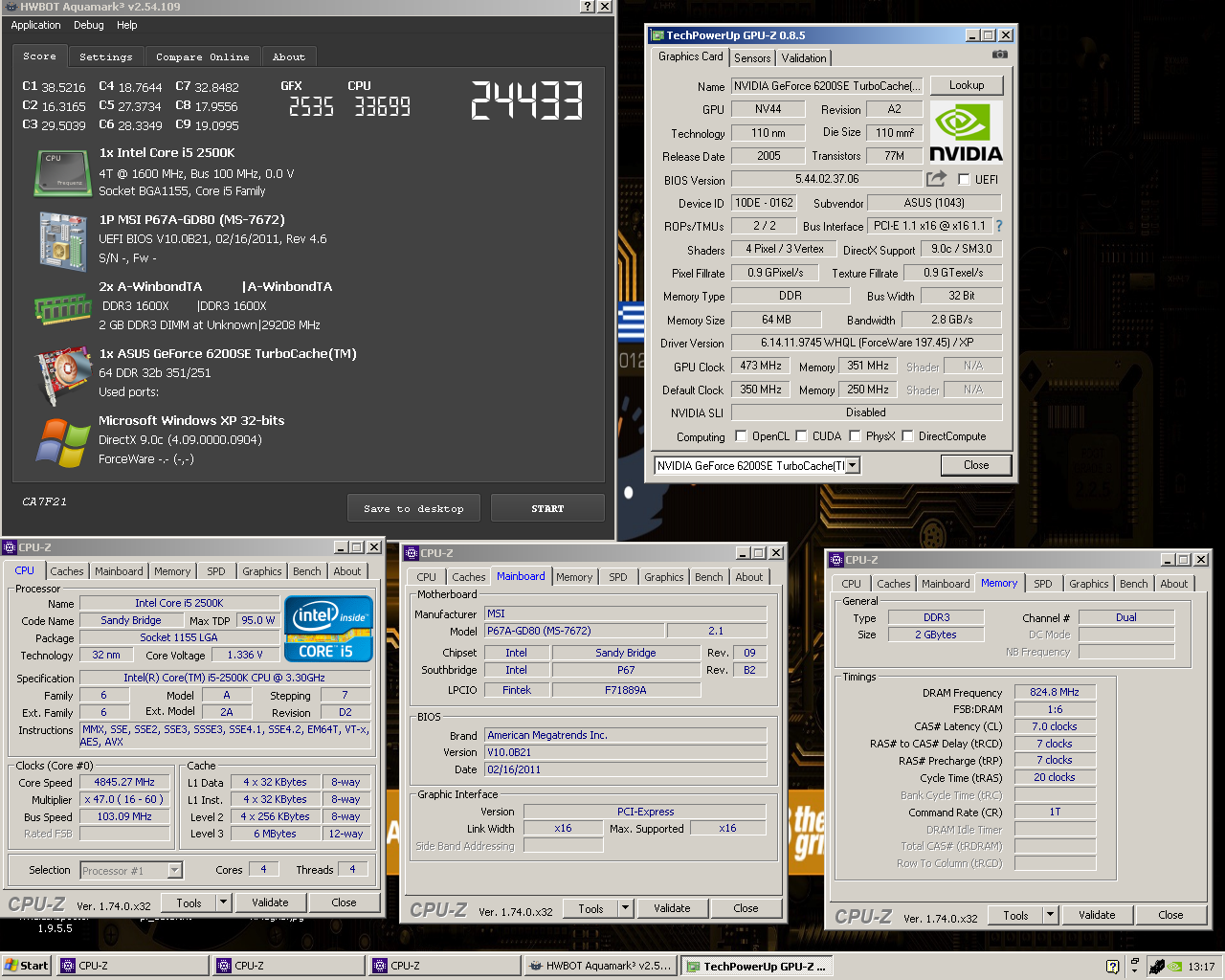Click Validate in CPU-Z CPU window
This screenshot has width=1225, height=980.
point(270,902)
